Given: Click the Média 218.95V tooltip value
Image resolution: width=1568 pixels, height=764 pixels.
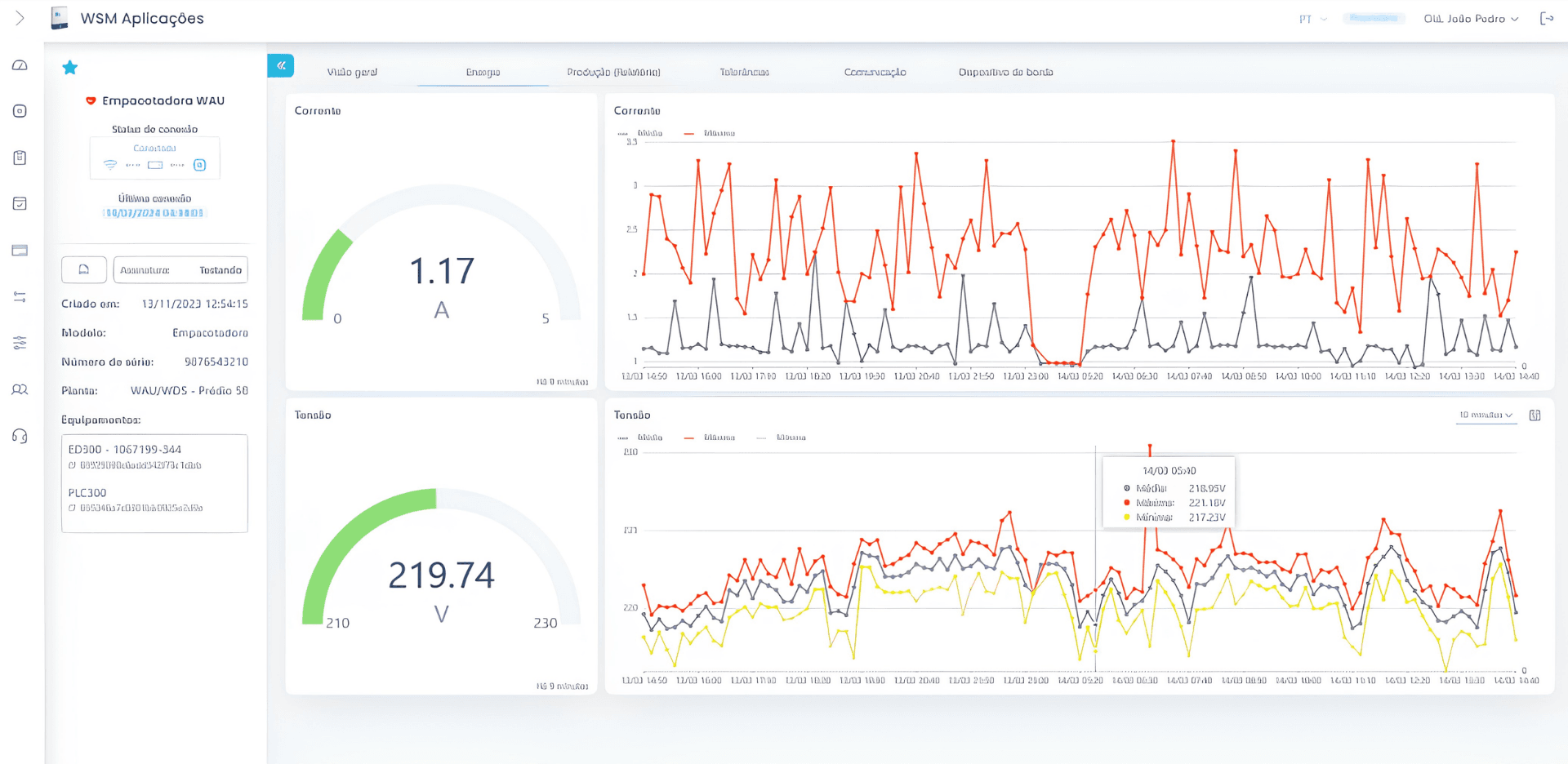Looking at the screenshot, I should tap(1207, 488).
